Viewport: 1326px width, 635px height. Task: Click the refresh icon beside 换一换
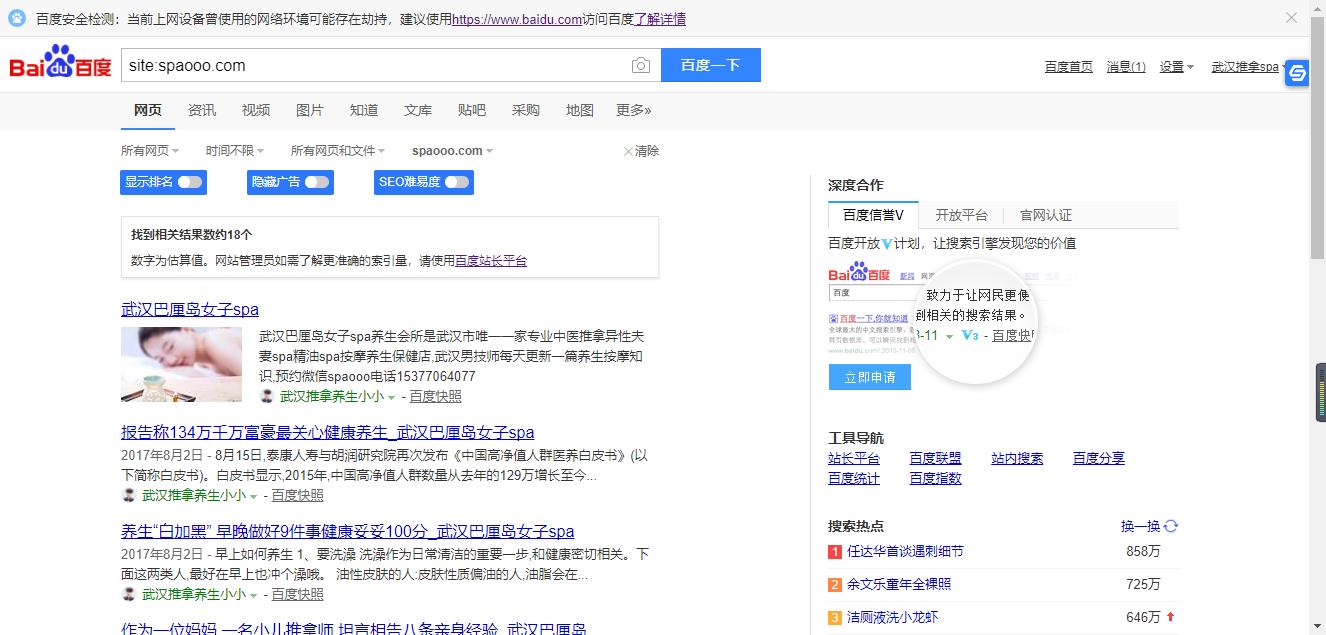click(x=1171, y=526)
